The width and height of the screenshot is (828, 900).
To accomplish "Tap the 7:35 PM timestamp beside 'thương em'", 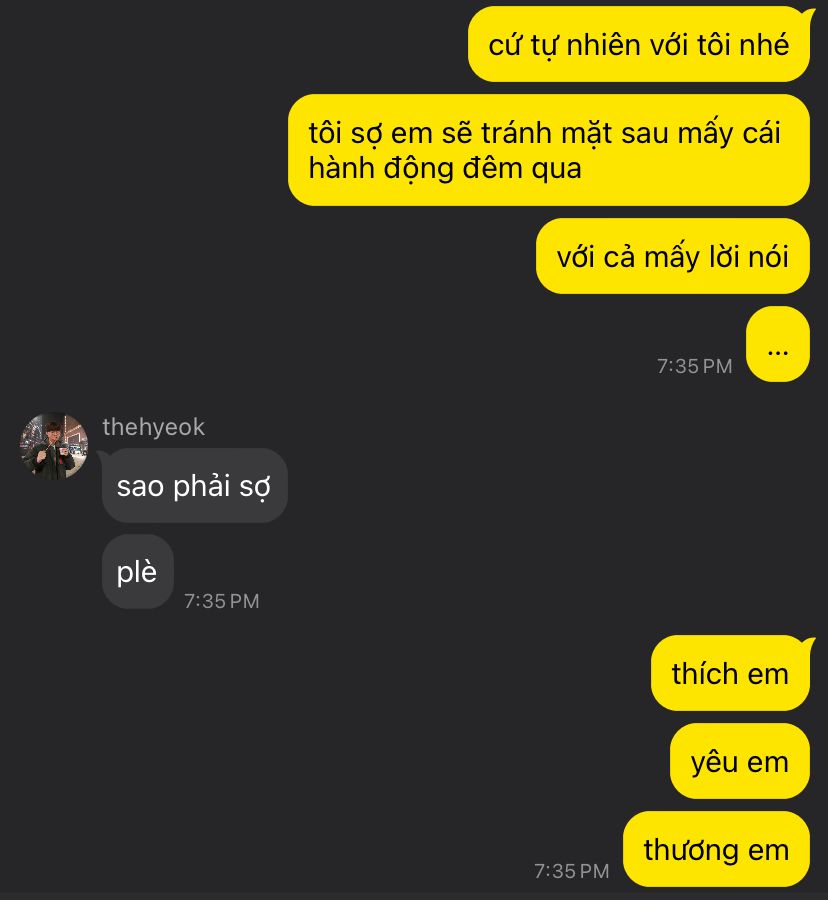I will pos(572,871).
